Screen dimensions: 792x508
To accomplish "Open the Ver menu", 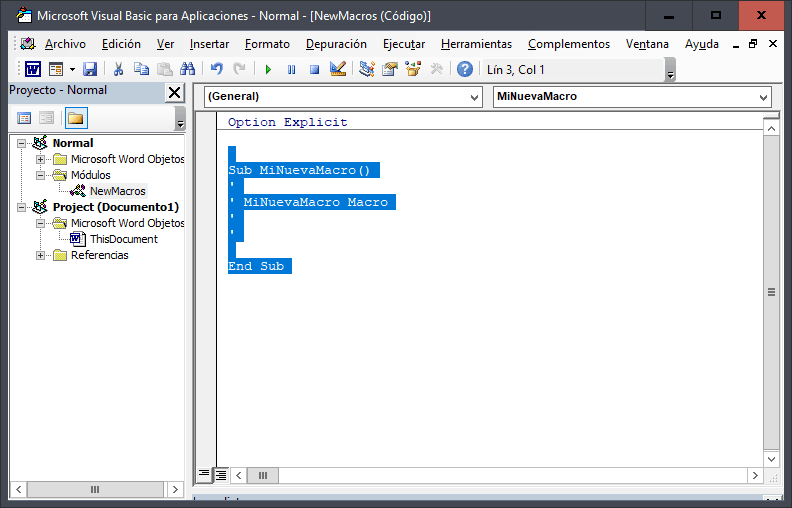I will tap(165, 44).
